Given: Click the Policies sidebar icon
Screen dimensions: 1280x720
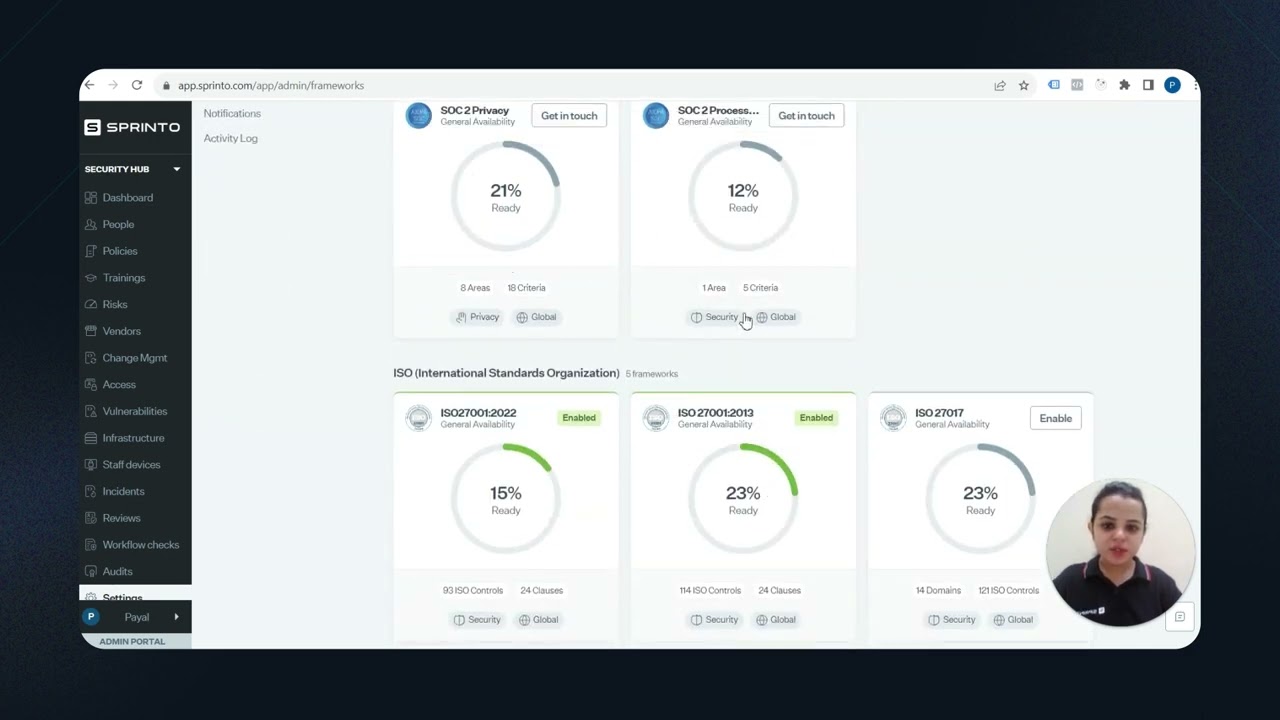Looking at the screenshot, I should [91, 251].
